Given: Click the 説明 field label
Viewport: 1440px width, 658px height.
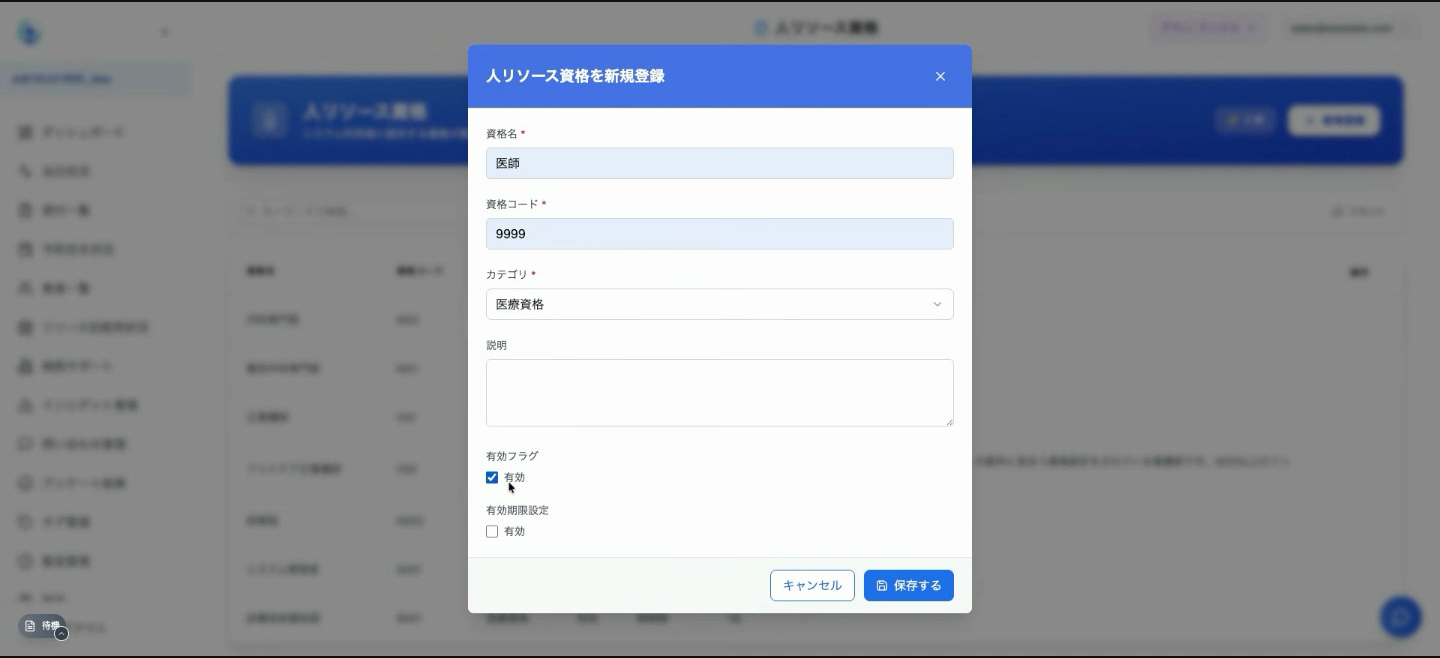Looking at the screenshot, I should pyautogui.click(x=496, y=345).
